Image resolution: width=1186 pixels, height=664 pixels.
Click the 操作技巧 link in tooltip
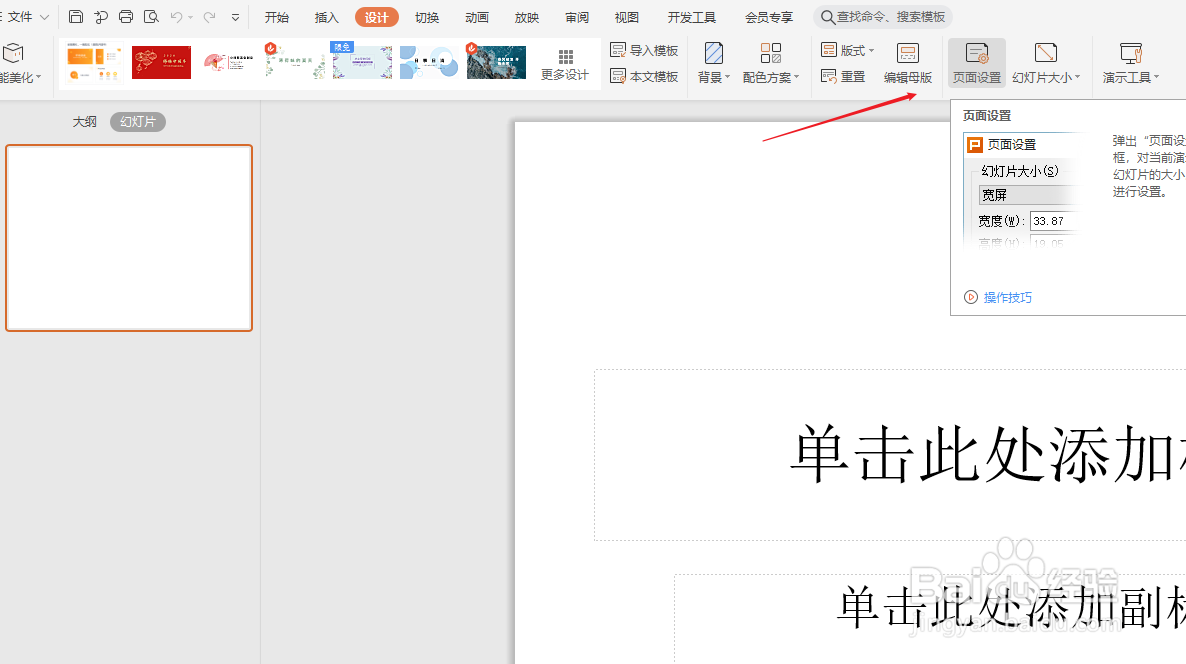[x=1007, y=297]
